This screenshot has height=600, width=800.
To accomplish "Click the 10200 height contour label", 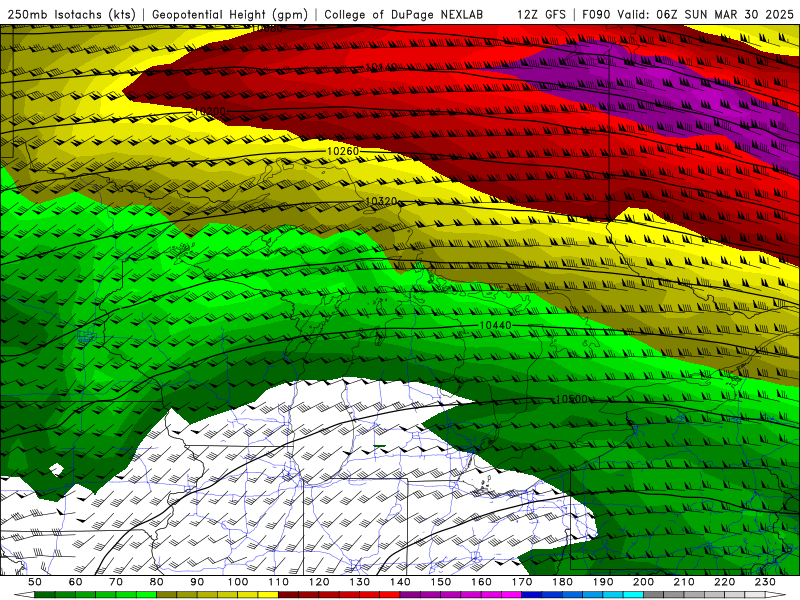I will coord(210,111).
